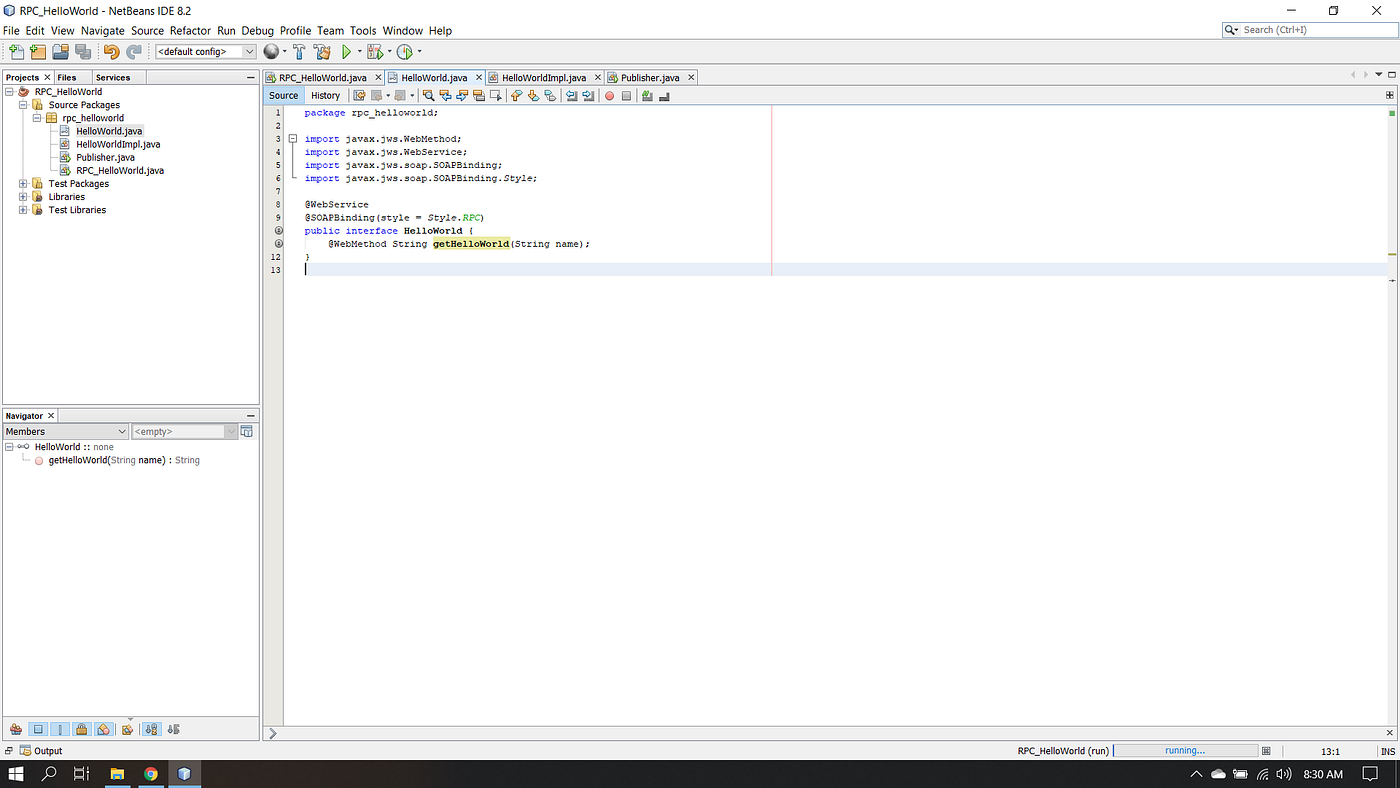Screen dimensions: 1400x788
Task: Click the Clean and Build broom icon
Action: [322, 52]
